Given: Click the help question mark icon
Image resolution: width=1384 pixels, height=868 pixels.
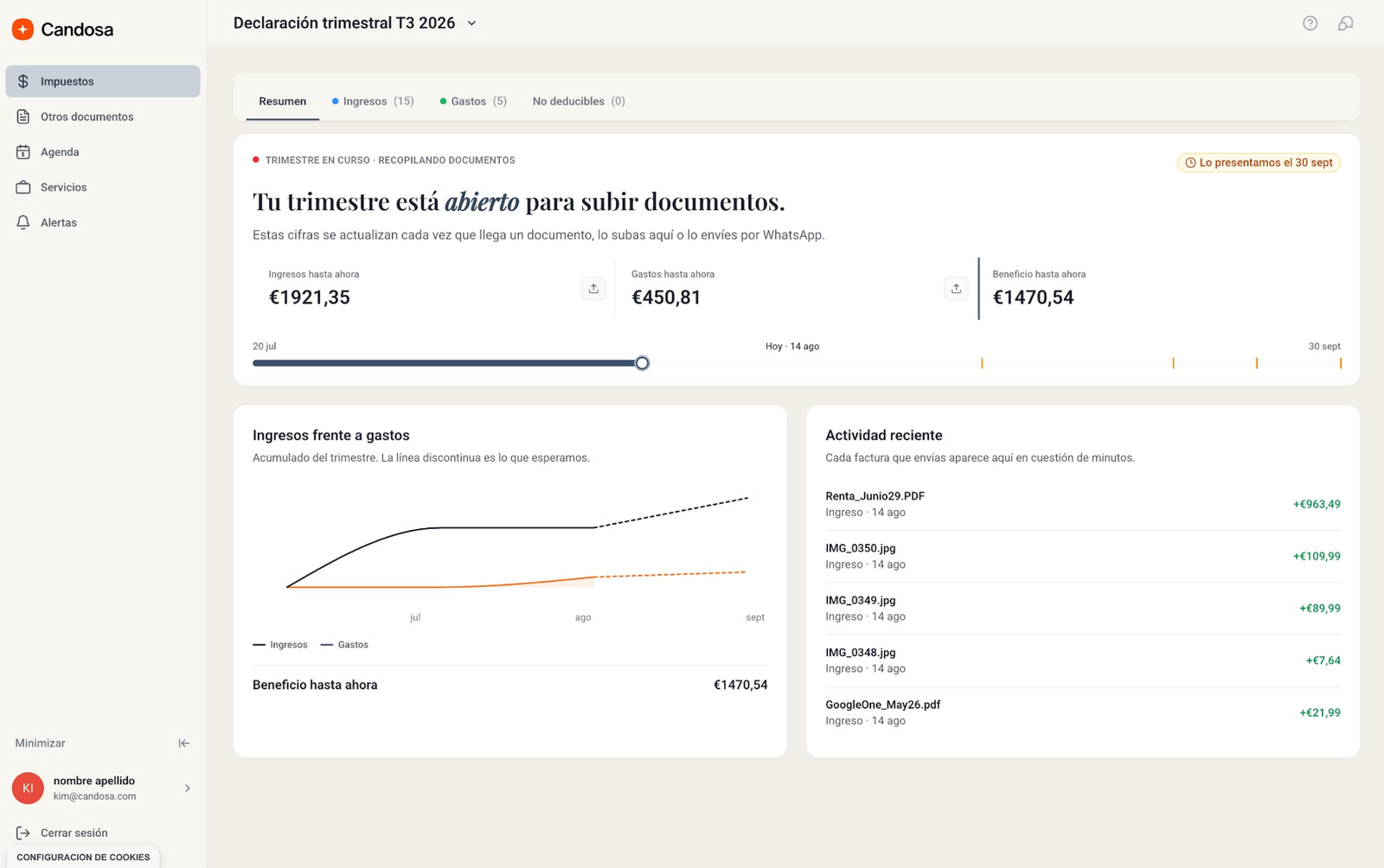Looking at the screenshot, I should tap(1310, 23).
